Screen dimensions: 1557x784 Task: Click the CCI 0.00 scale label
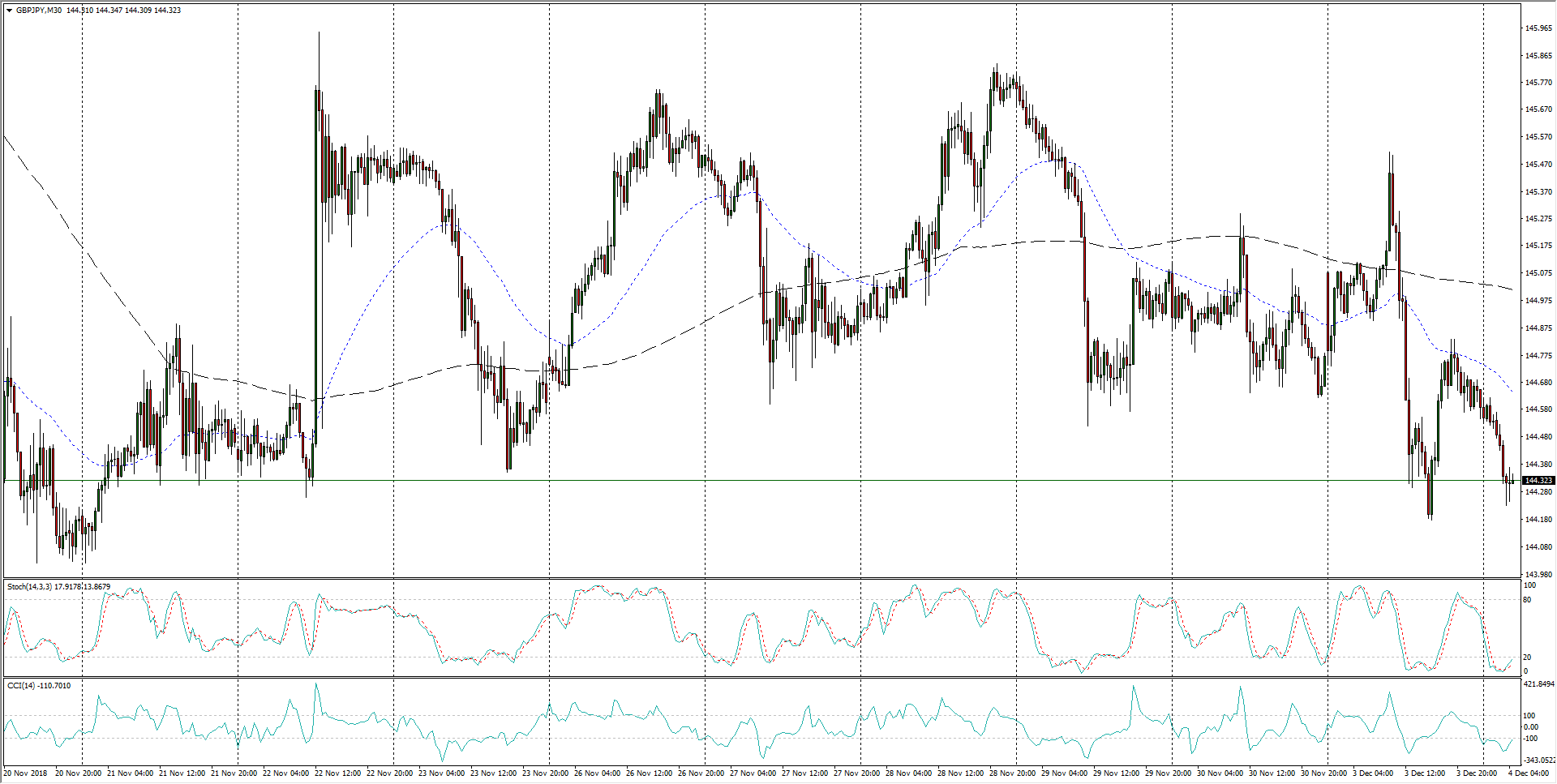[1530, 727]
